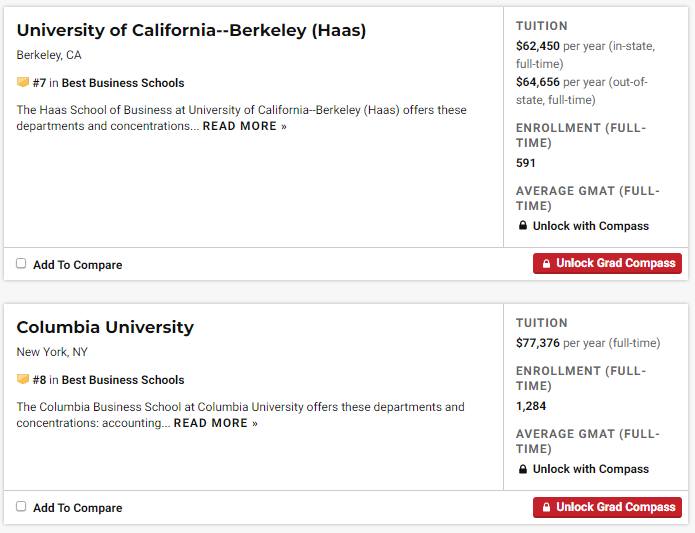Click Unlock with Compass text under Haas GMAT
Image resolution: width=695 pixels, height=533 pixels.
point(590,226)
